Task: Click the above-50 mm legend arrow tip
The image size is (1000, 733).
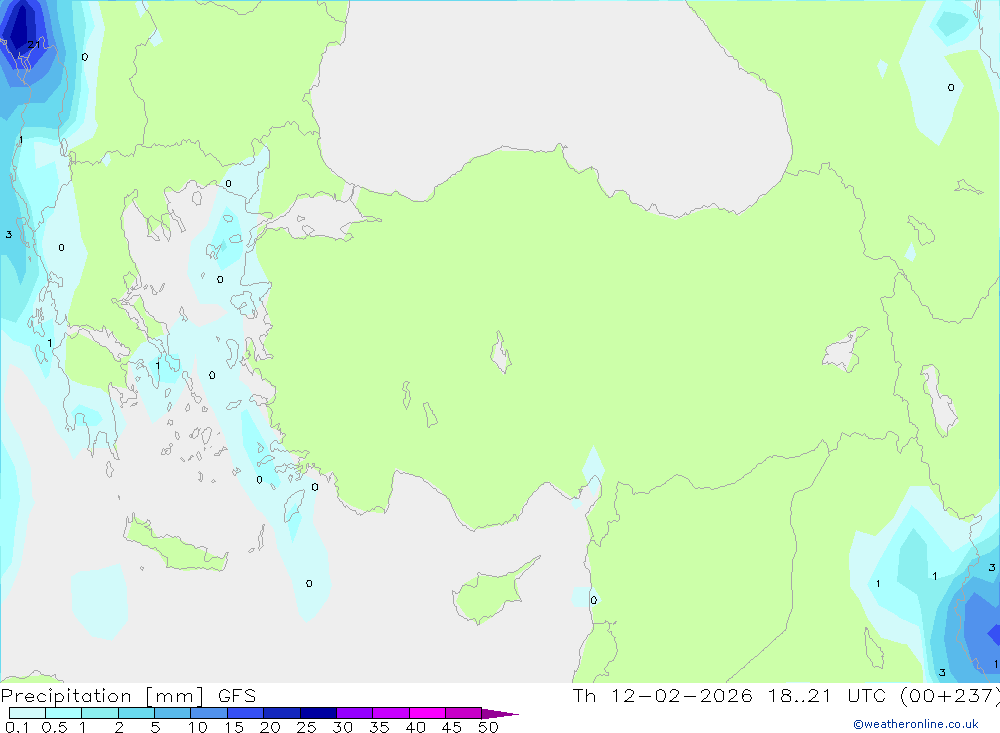Action: pos(499,713)
